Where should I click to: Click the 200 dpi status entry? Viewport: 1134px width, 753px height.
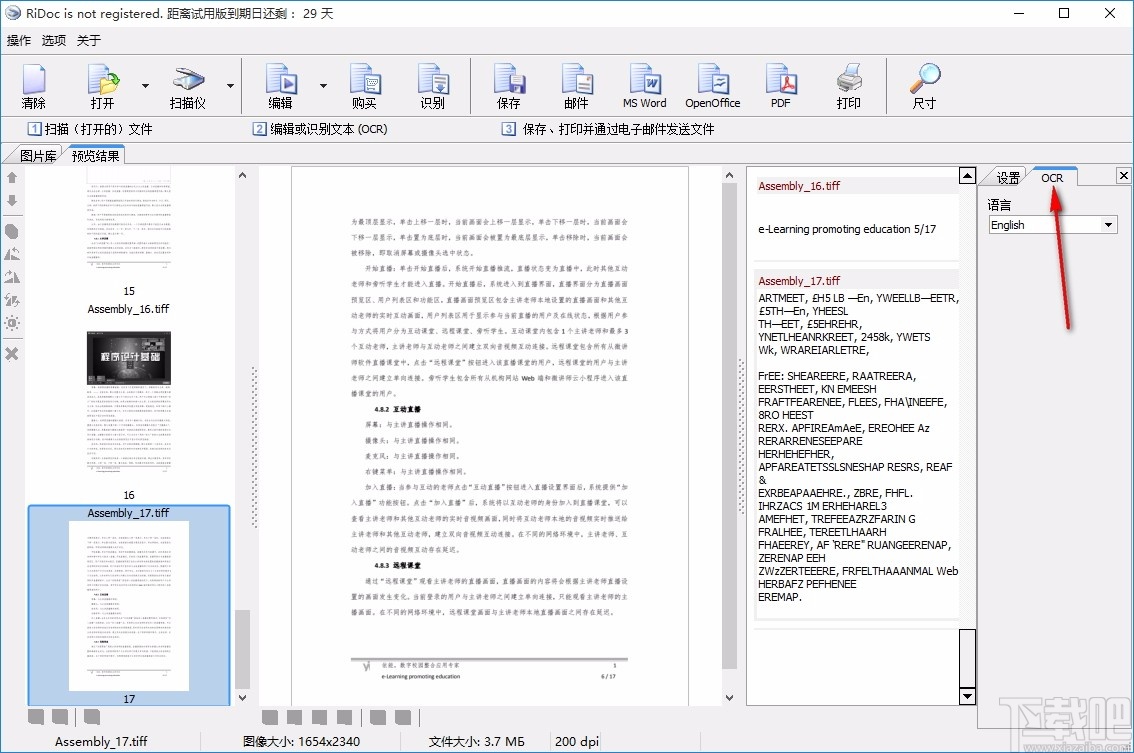(x=577, y=741)
